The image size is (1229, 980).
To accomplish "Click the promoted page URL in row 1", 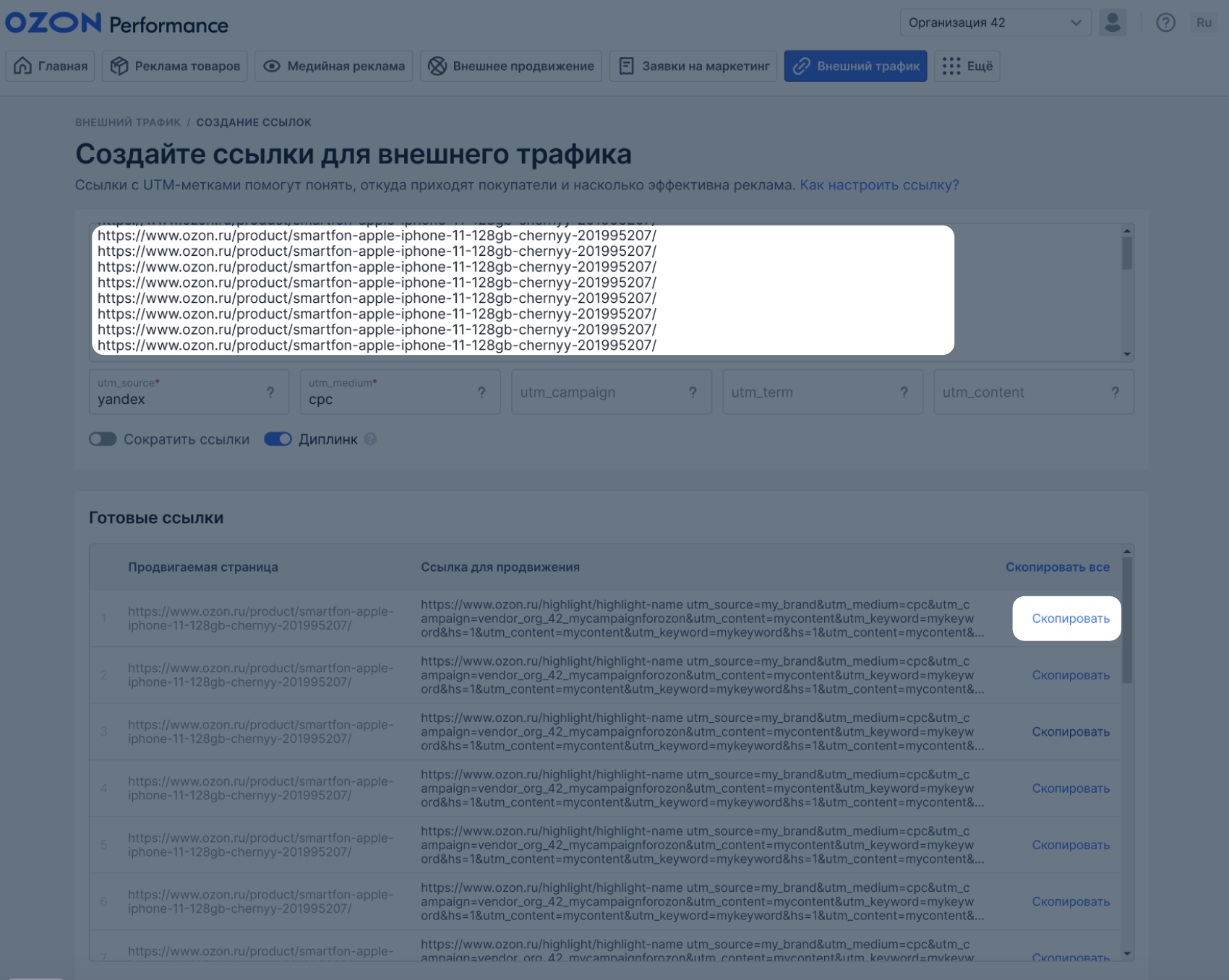I will tap(261, 619).
